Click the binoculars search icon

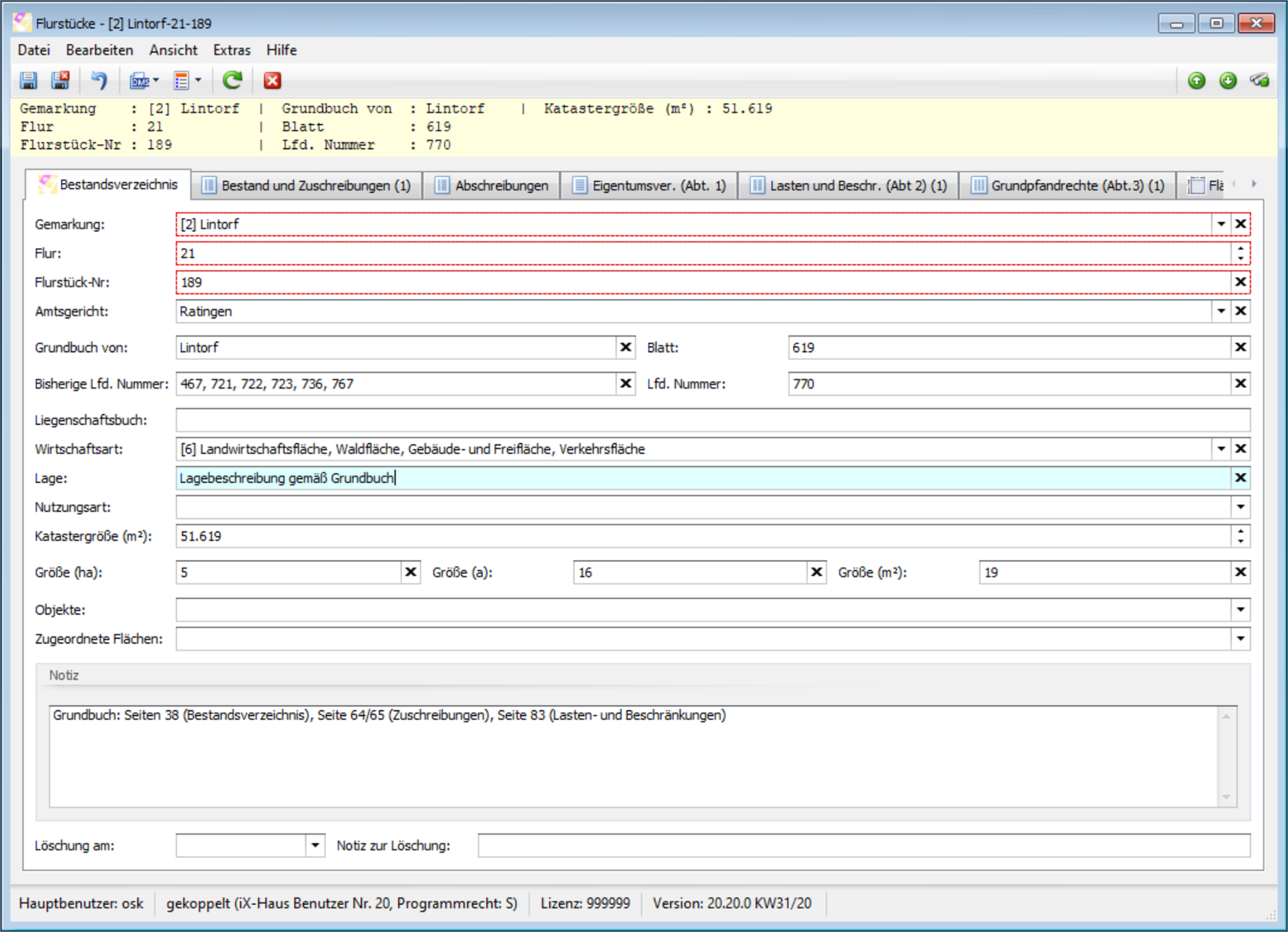click(x=1259, y=81)
